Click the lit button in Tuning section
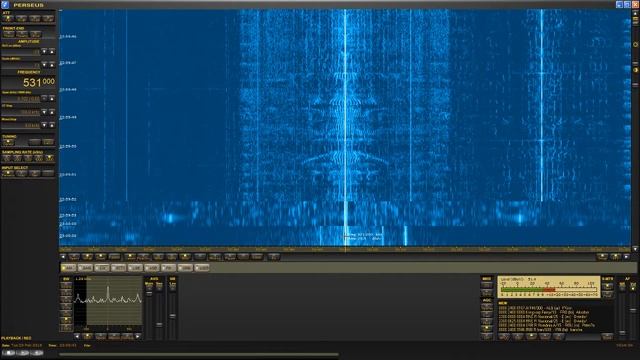The width and height of the screenshot is (640, 360). point(8,142)
